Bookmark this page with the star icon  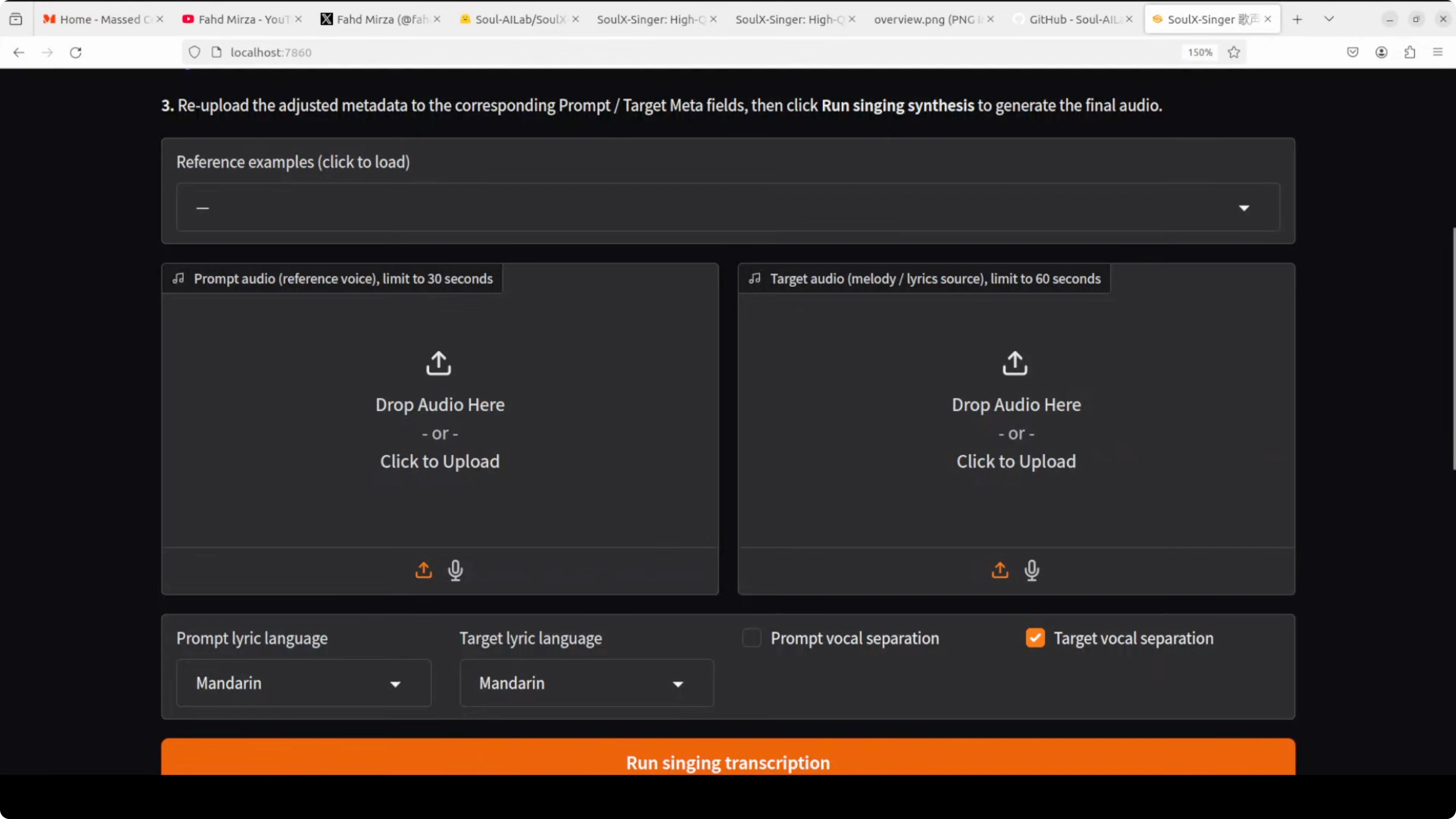(1234, 53)
